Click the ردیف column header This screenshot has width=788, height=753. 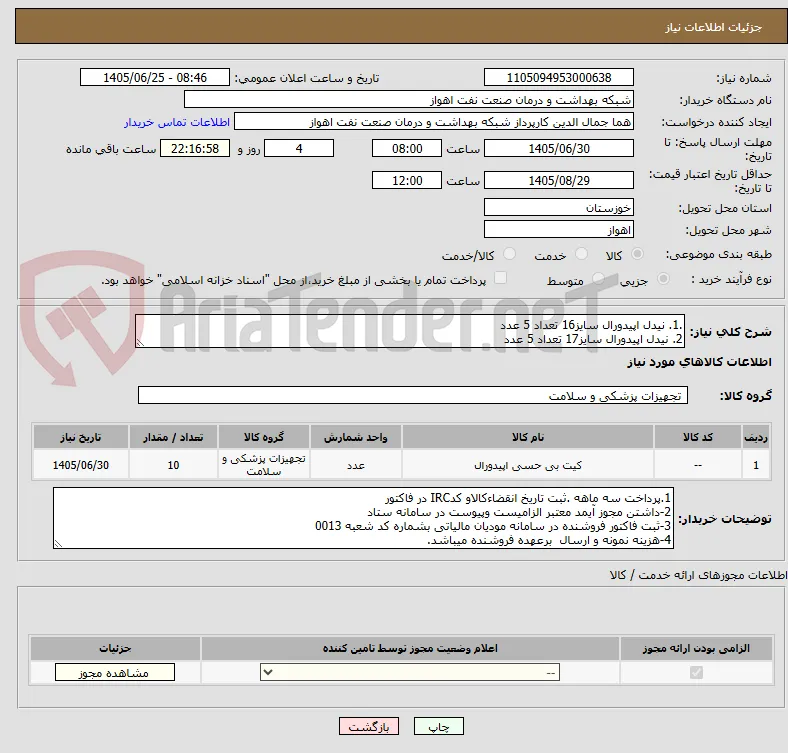pos(756,437)
